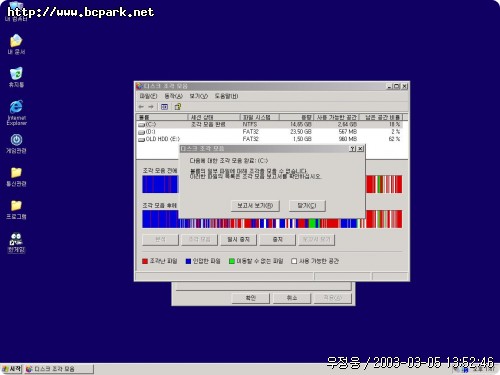Viewport: 500px width, 375px height.
Task: Click 확인 in the window behind the defragmenter
Action: (250, 298)
